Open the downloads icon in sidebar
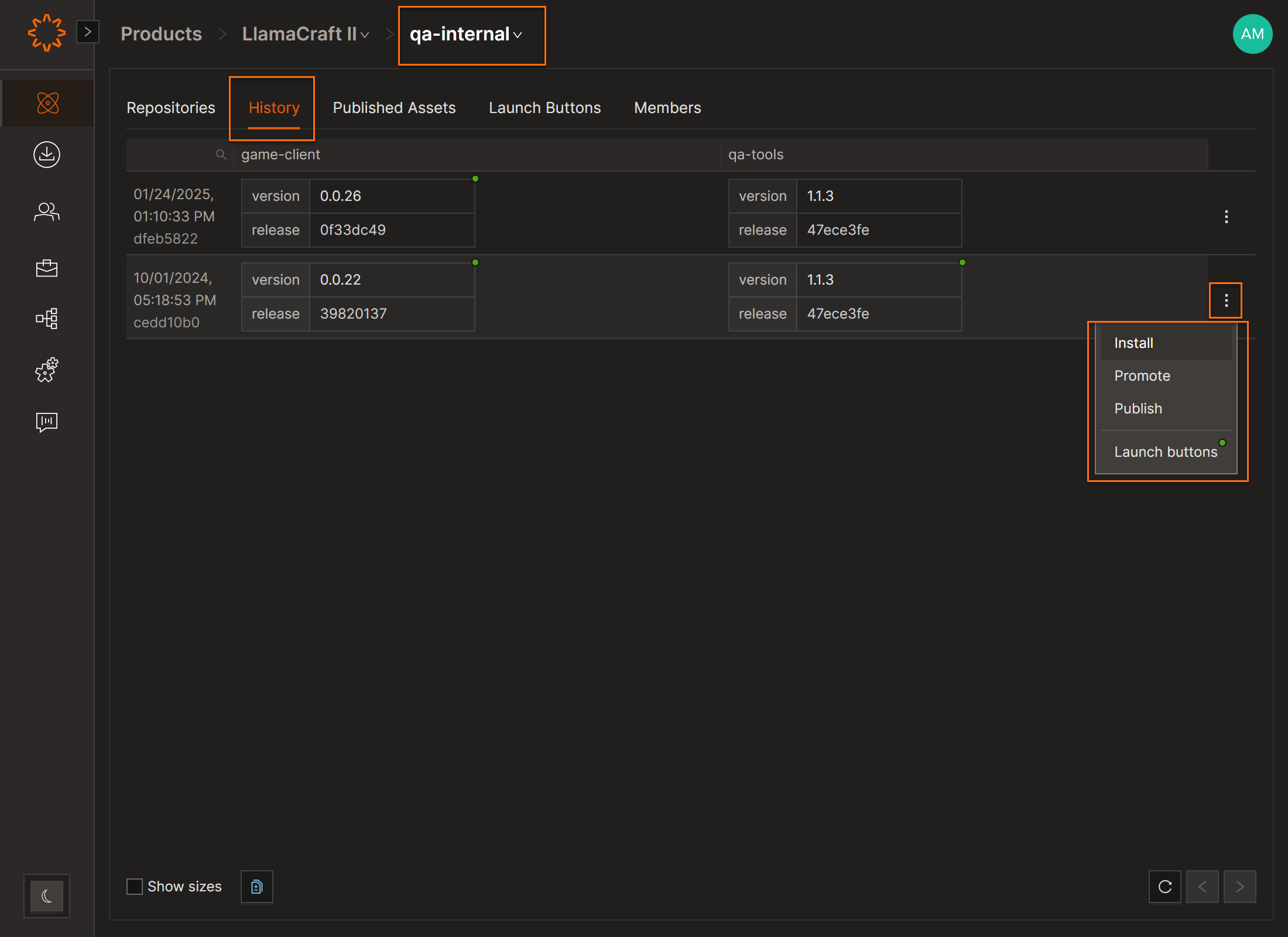The width and height of the screenshot is (1288, 937). [47, 155]
